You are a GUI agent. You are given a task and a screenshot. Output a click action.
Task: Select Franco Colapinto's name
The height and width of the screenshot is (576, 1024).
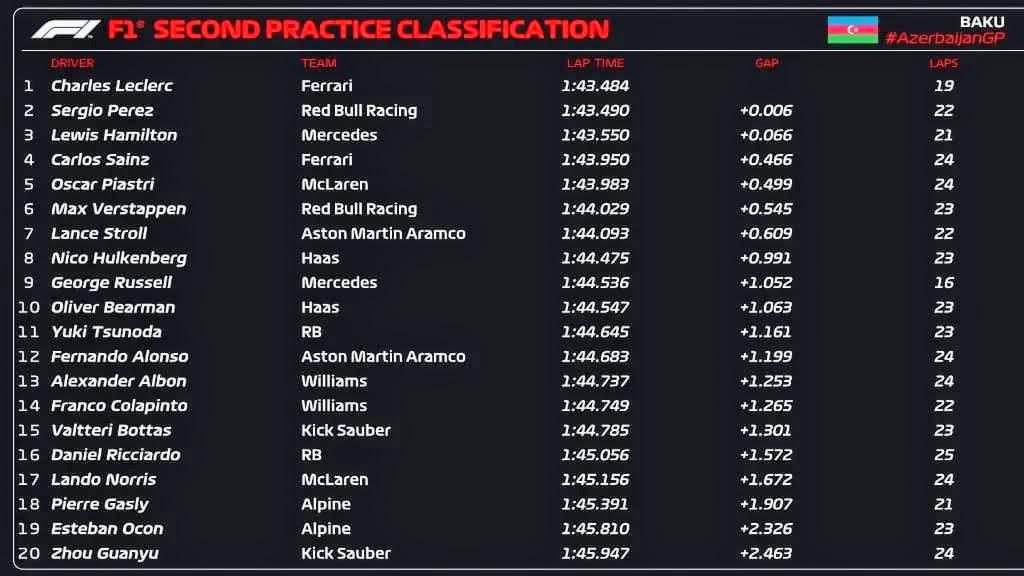coord(119,406)
